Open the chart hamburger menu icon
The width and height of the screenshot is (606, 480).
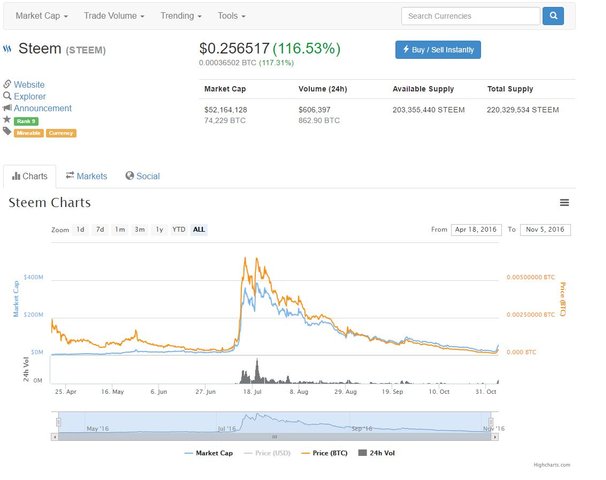pyautogui.click(x=564, y=203)
